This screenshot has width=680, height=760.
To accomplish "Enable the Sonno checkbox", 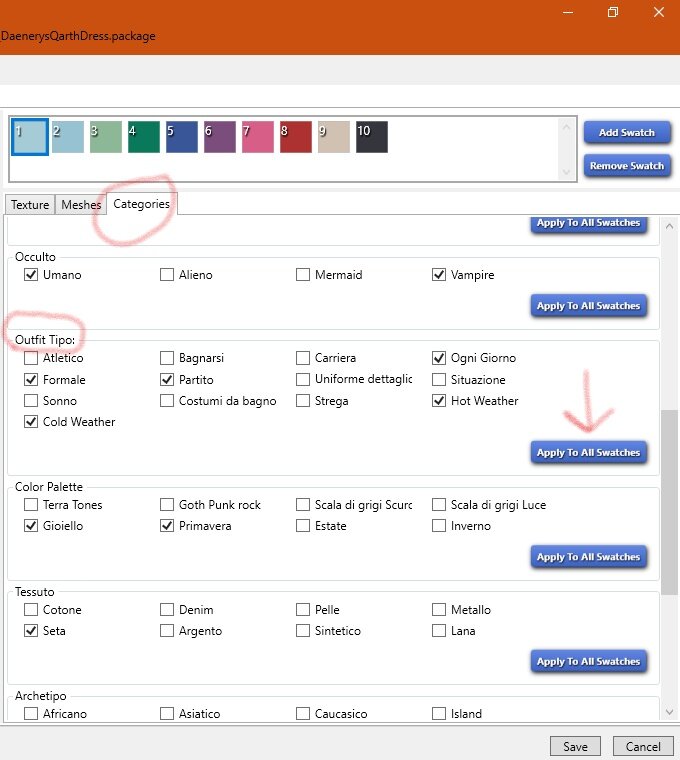I will click(x=31, y=401).
